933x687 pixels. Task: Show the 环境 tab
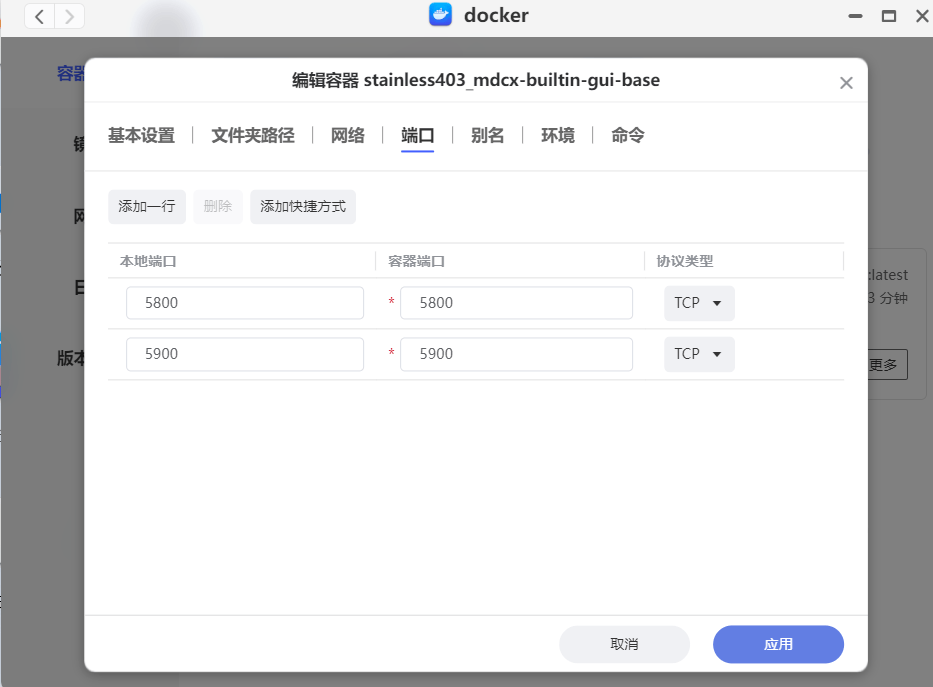point(557,136)
